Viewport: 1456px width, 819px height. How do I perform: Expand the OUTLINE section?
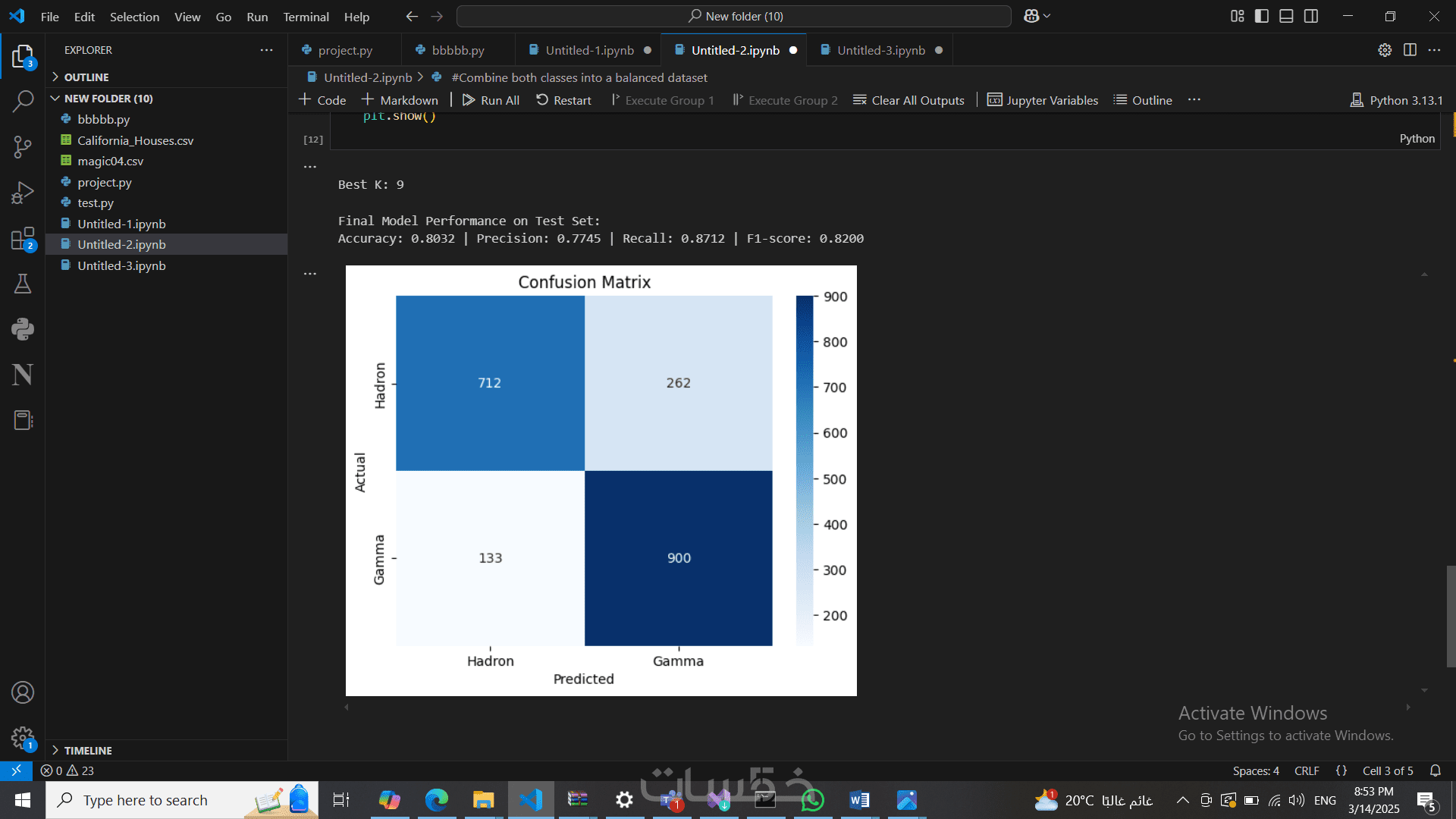(x=86, y=77)
